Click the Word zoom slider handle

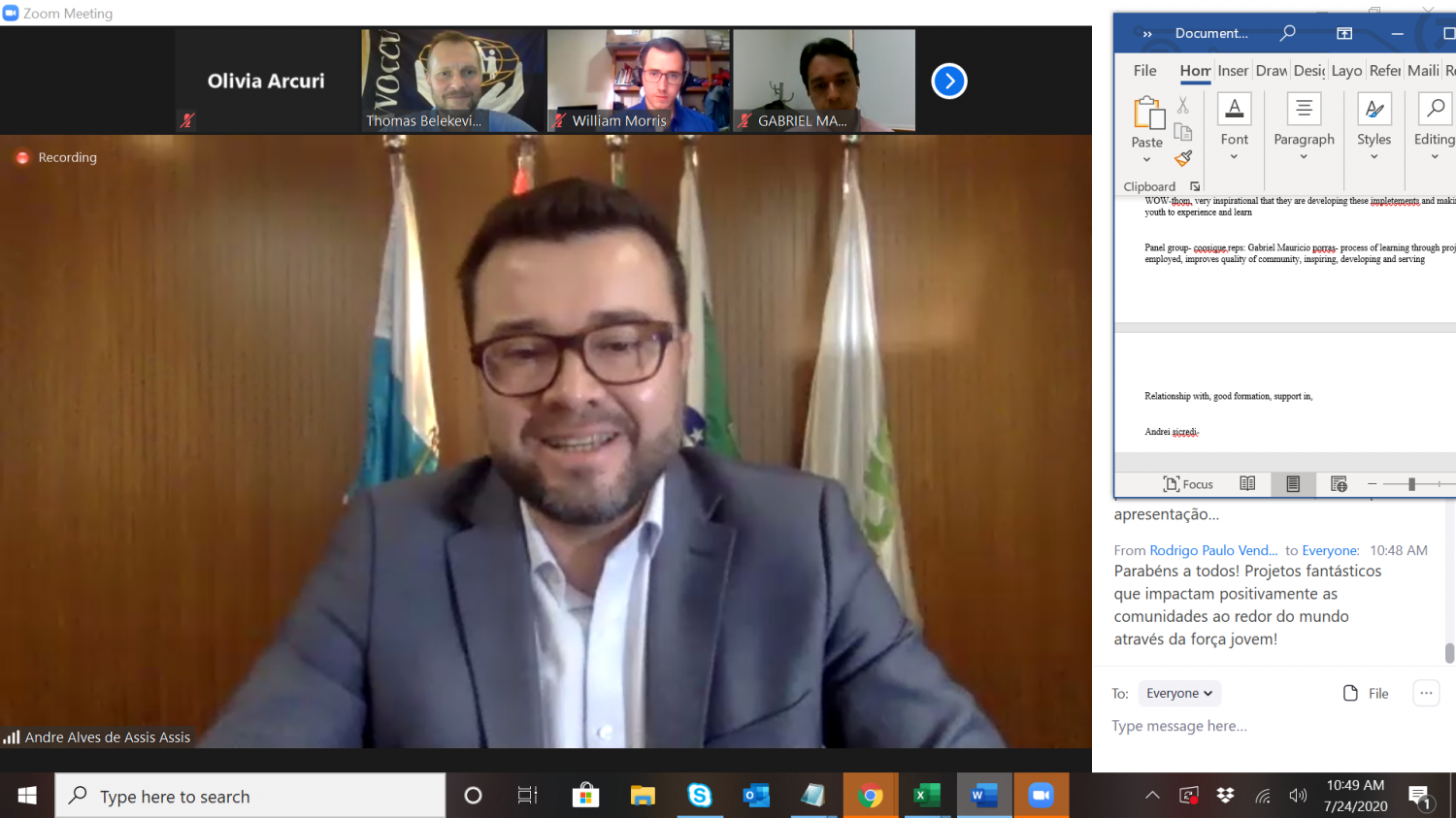tap(1411, 484)
